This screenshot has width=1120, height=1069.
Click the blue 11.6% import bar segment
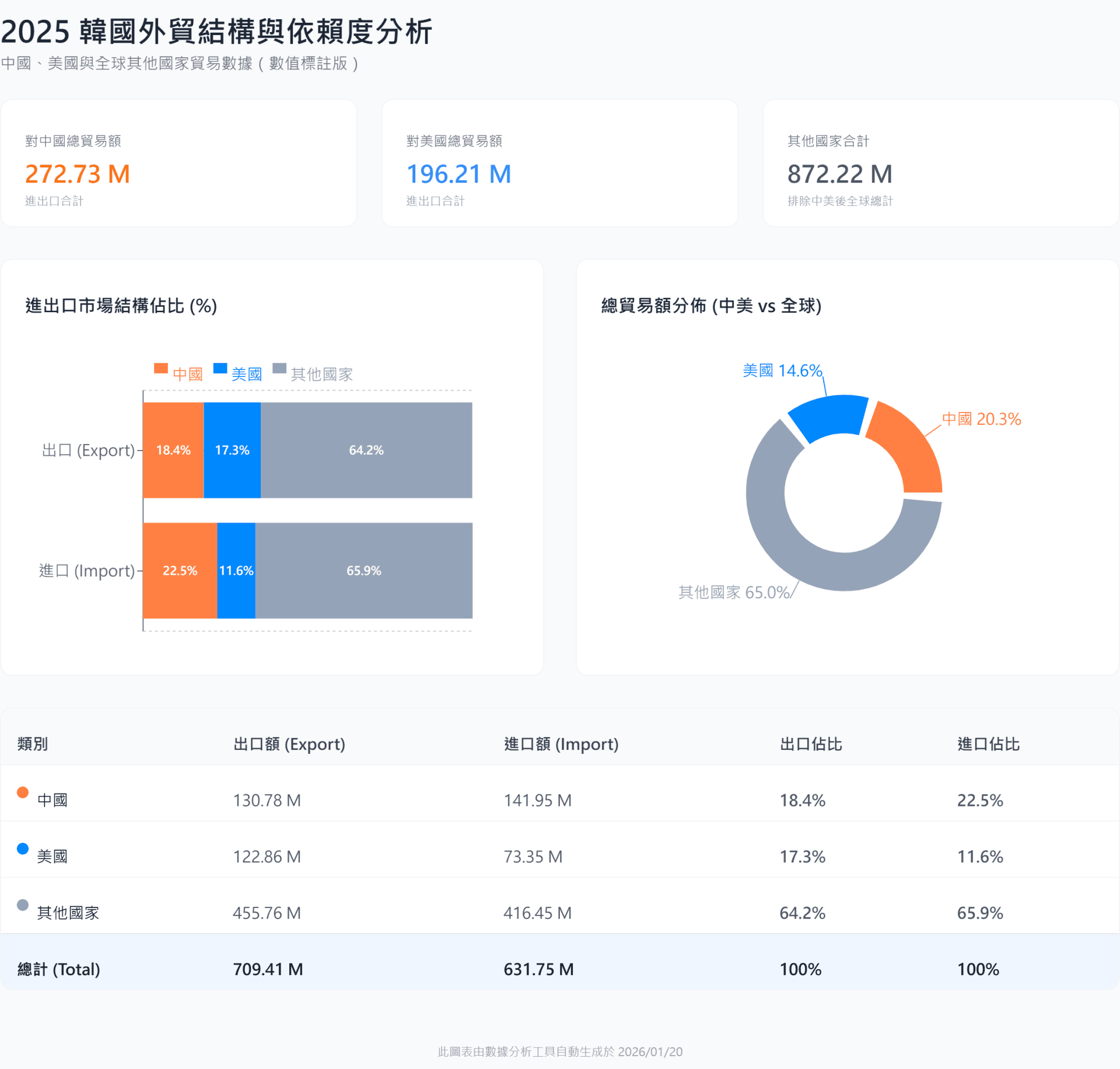point(236,570)
